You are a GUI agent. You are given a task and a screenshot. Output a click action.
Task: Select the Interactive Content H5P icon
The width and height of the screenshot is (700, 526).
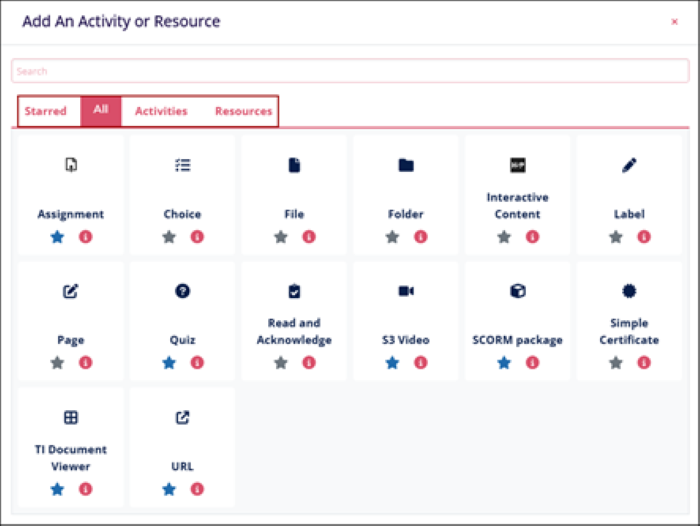[x=518, y=165]
